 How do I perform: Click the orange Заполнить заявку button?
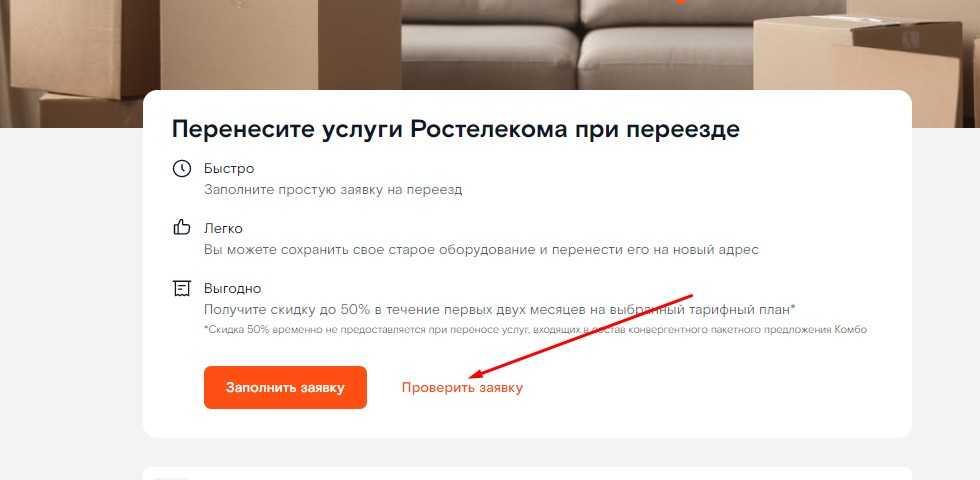pyautogui.click(x=285, y=388)
